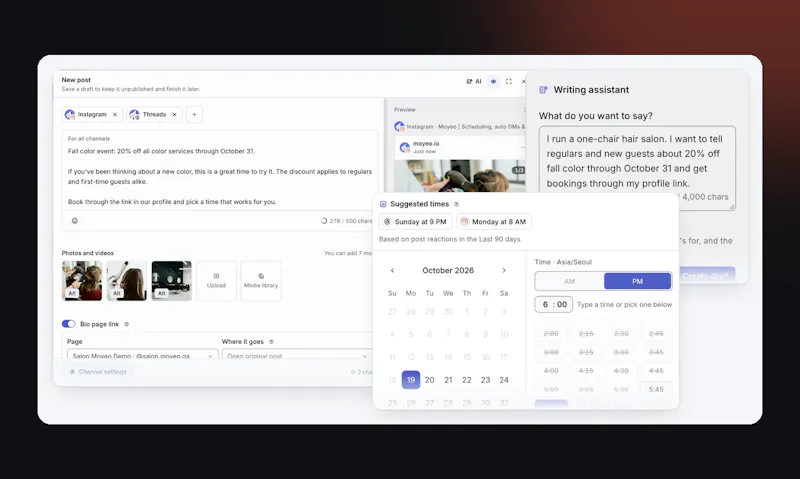Select October 19 in the calendar

pyautogui.click(x=411, y=380)
